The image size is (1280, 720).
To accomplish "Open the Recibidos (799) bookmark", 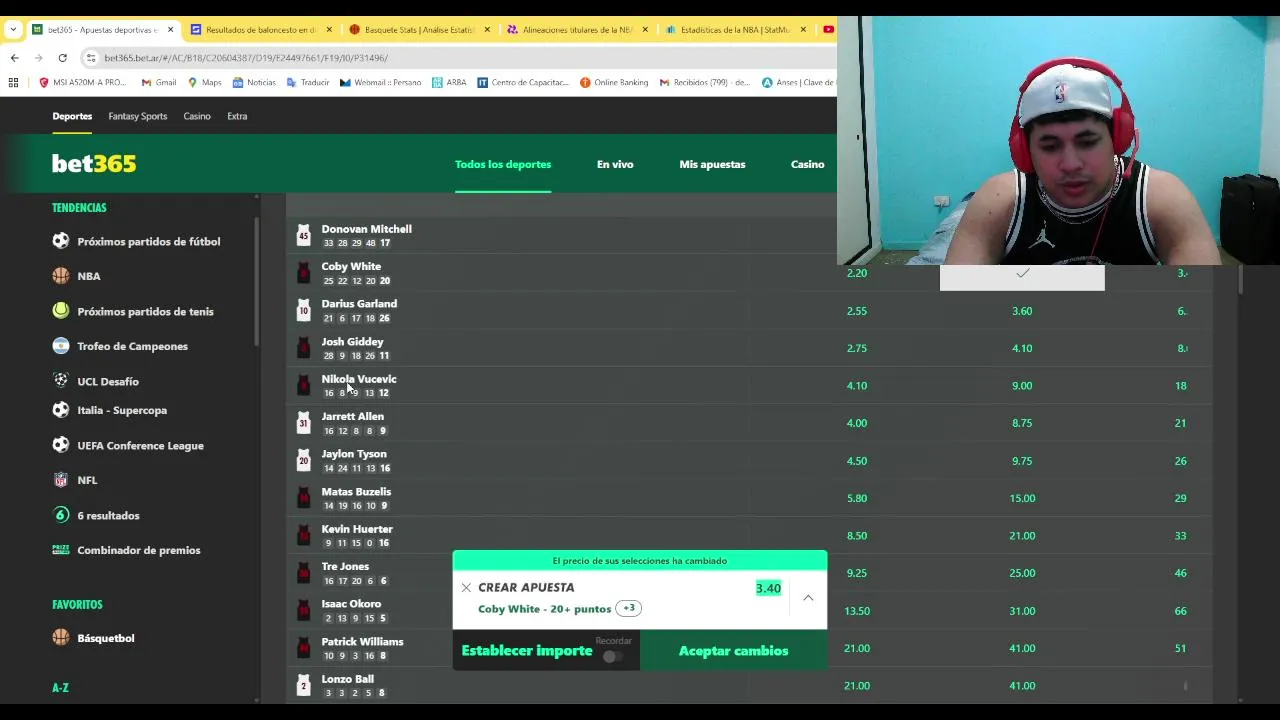I will (705, 83).
